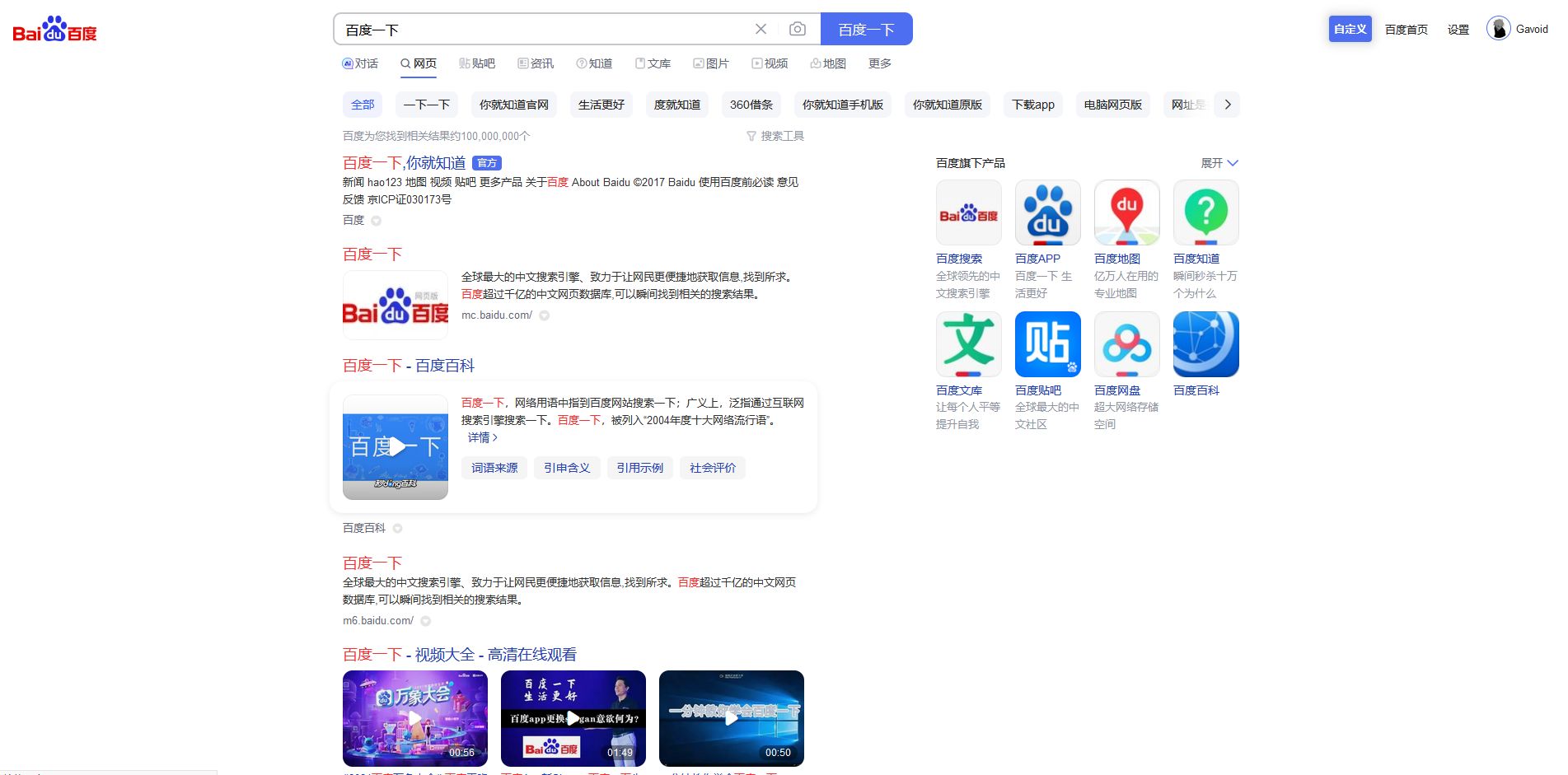Play the 01:49 百度app video thumbnail
The width and height of the screenshot is (1568, 775).
coord(573,718)
